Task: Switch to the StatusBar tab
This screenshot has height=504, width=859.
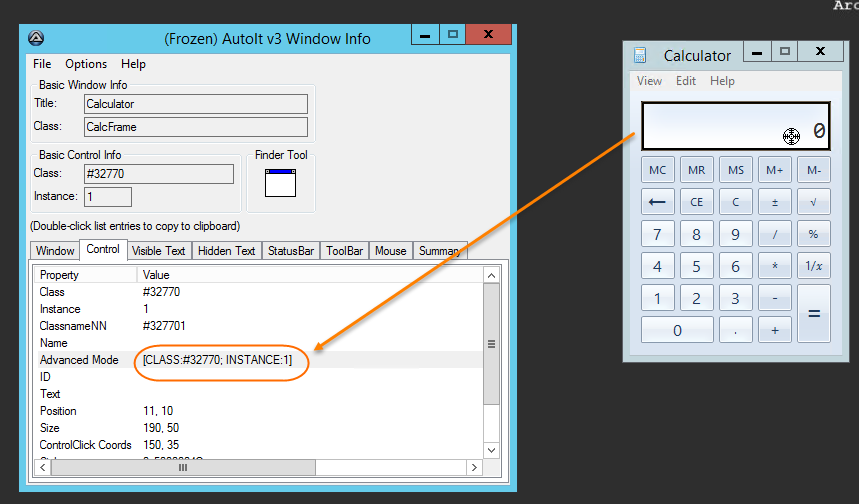Action: 291,251
